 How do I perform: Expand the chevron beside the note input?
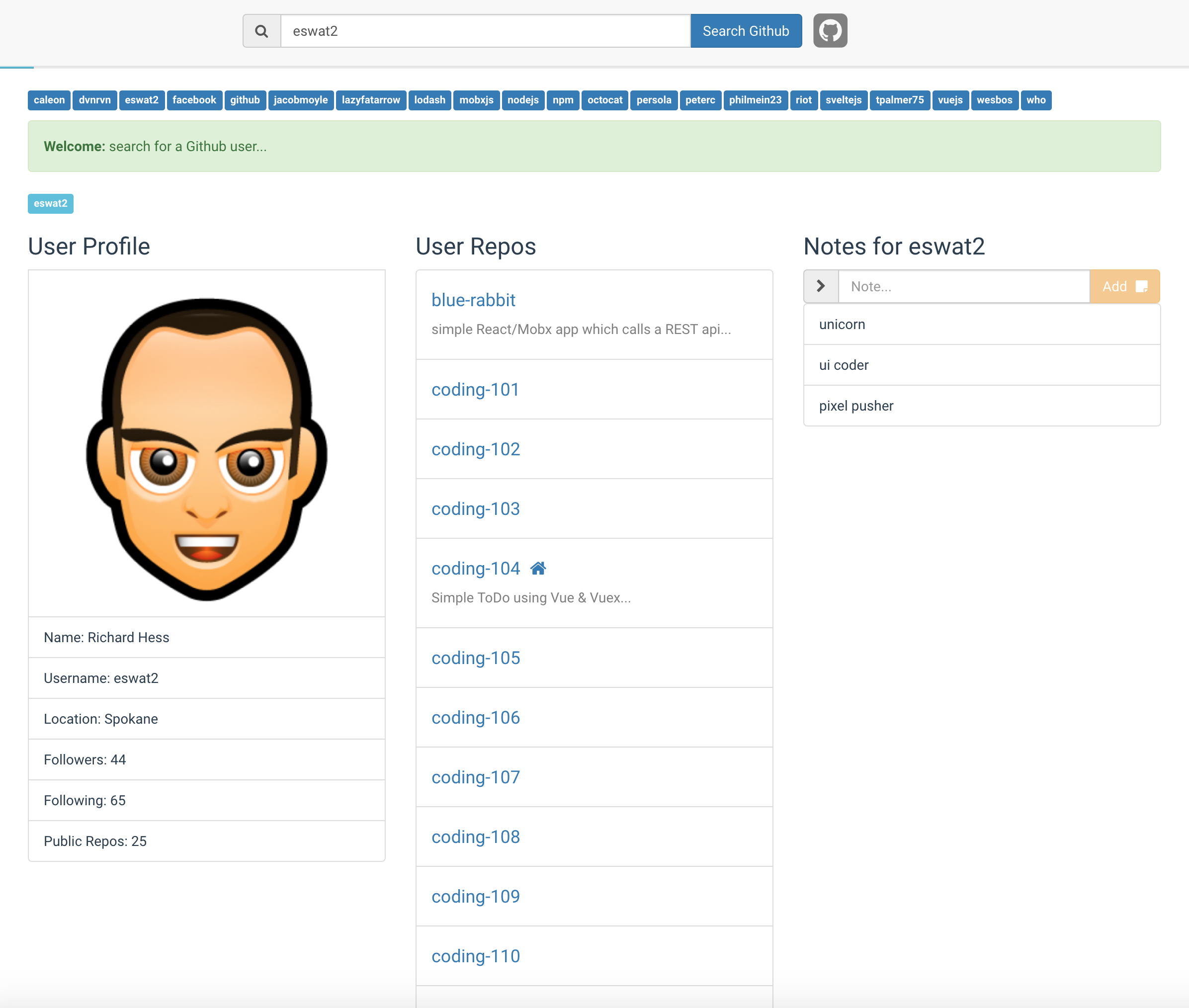(x=821, y=286)
